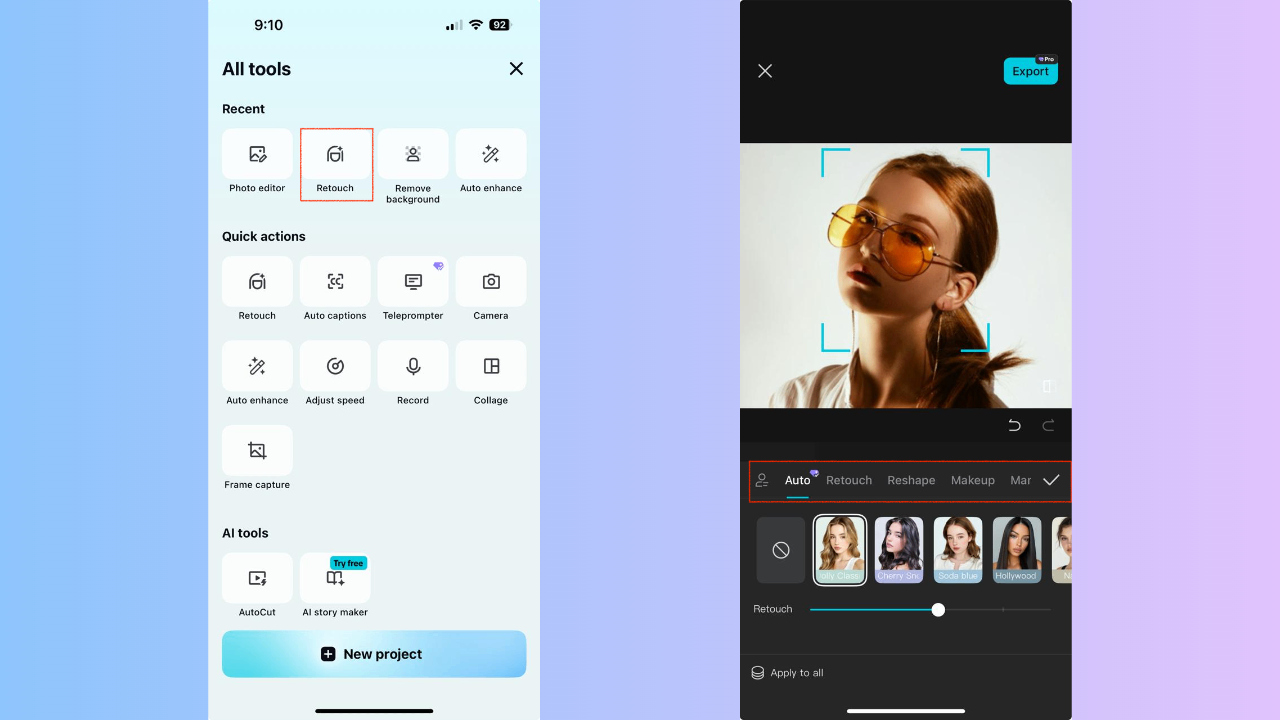Switch to the Makeup tab
Screen dimensions: 1280x720
pyautogui.click(x=973, y=480)
